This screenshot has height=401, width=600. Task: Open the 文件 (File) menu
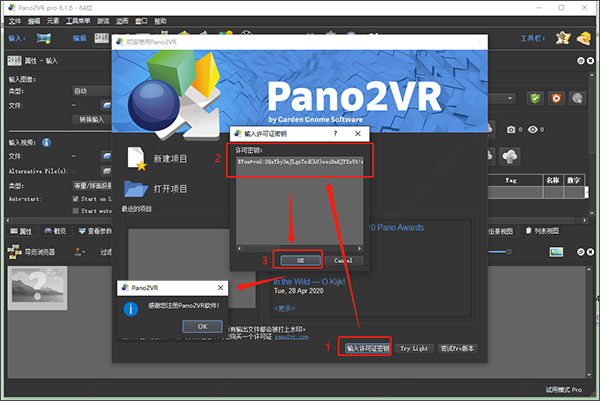(11, 21)
